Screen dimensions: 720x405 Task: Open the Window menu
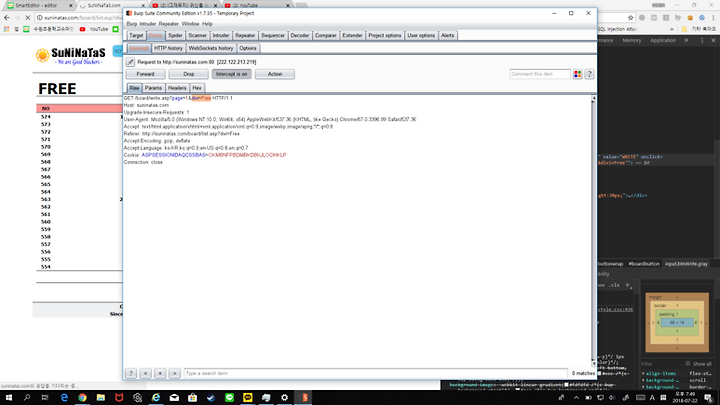[x=190, y=24]
